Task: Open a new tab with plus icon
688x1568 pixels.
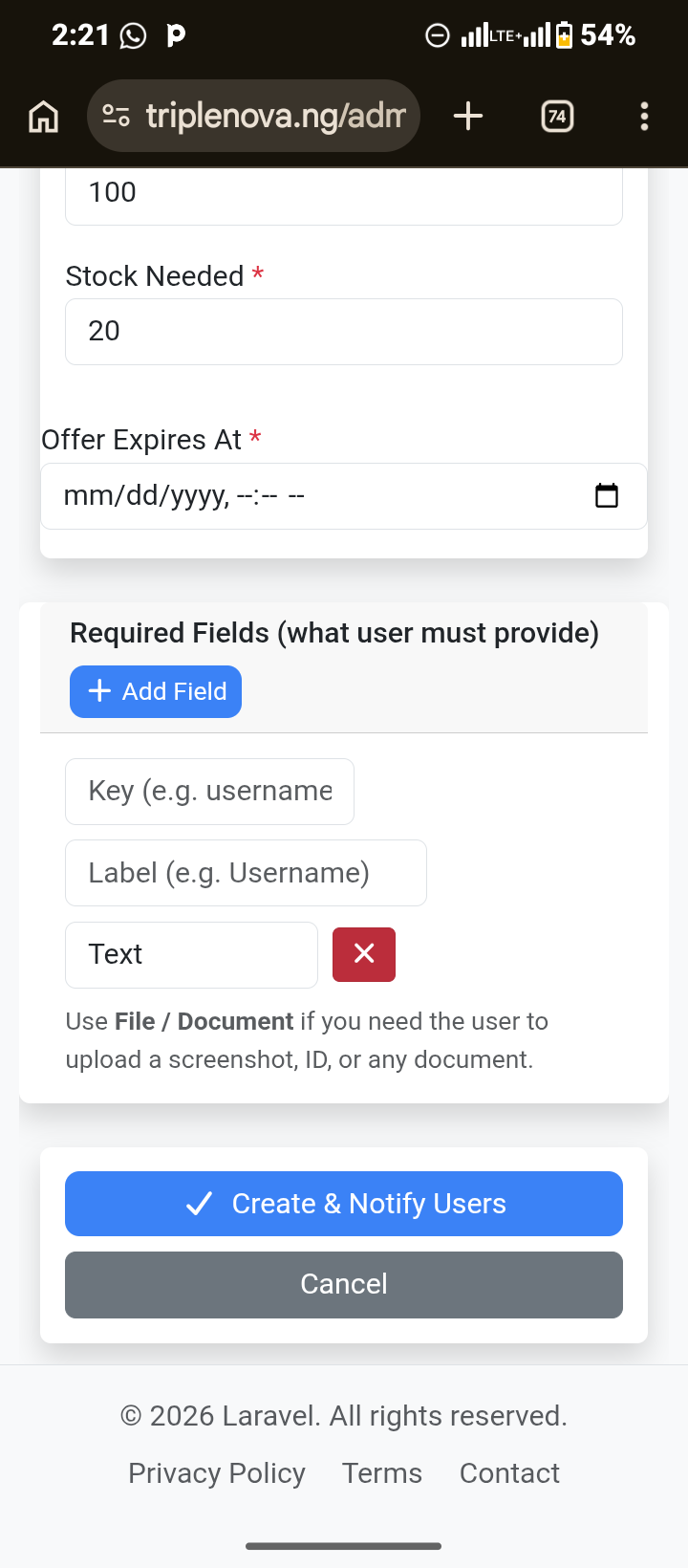Action: tap(468, 117)
